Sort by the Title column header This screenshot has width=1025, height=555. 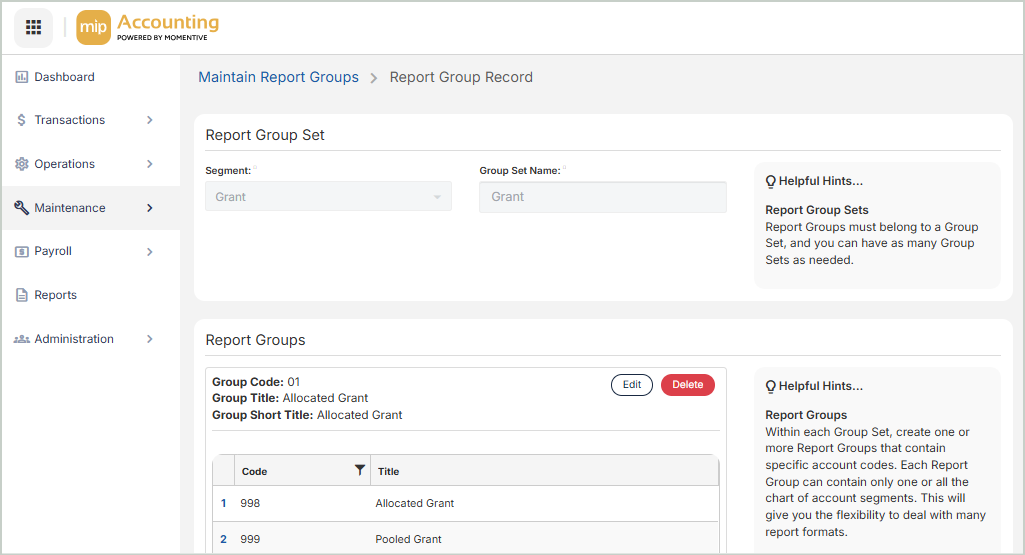(x=388, y=471)
